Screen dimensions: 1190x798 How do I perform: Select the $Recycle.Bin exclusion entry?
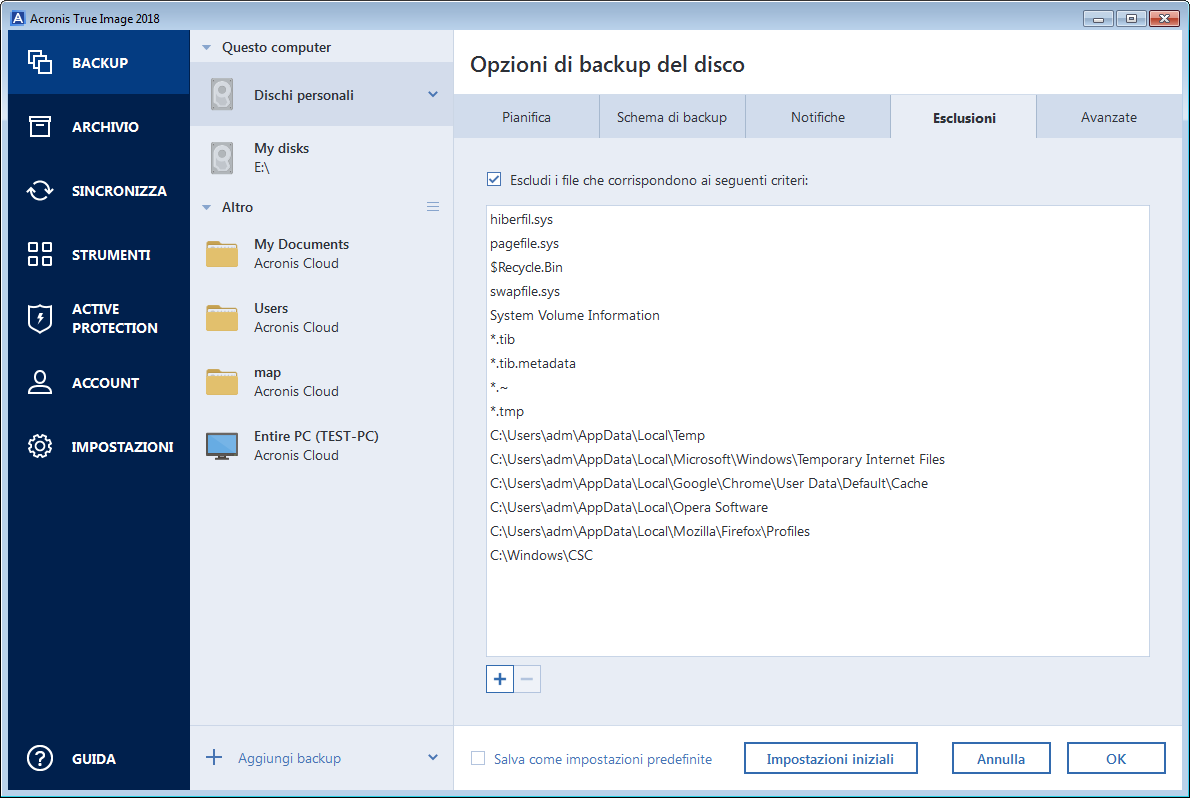pos(817,267)
